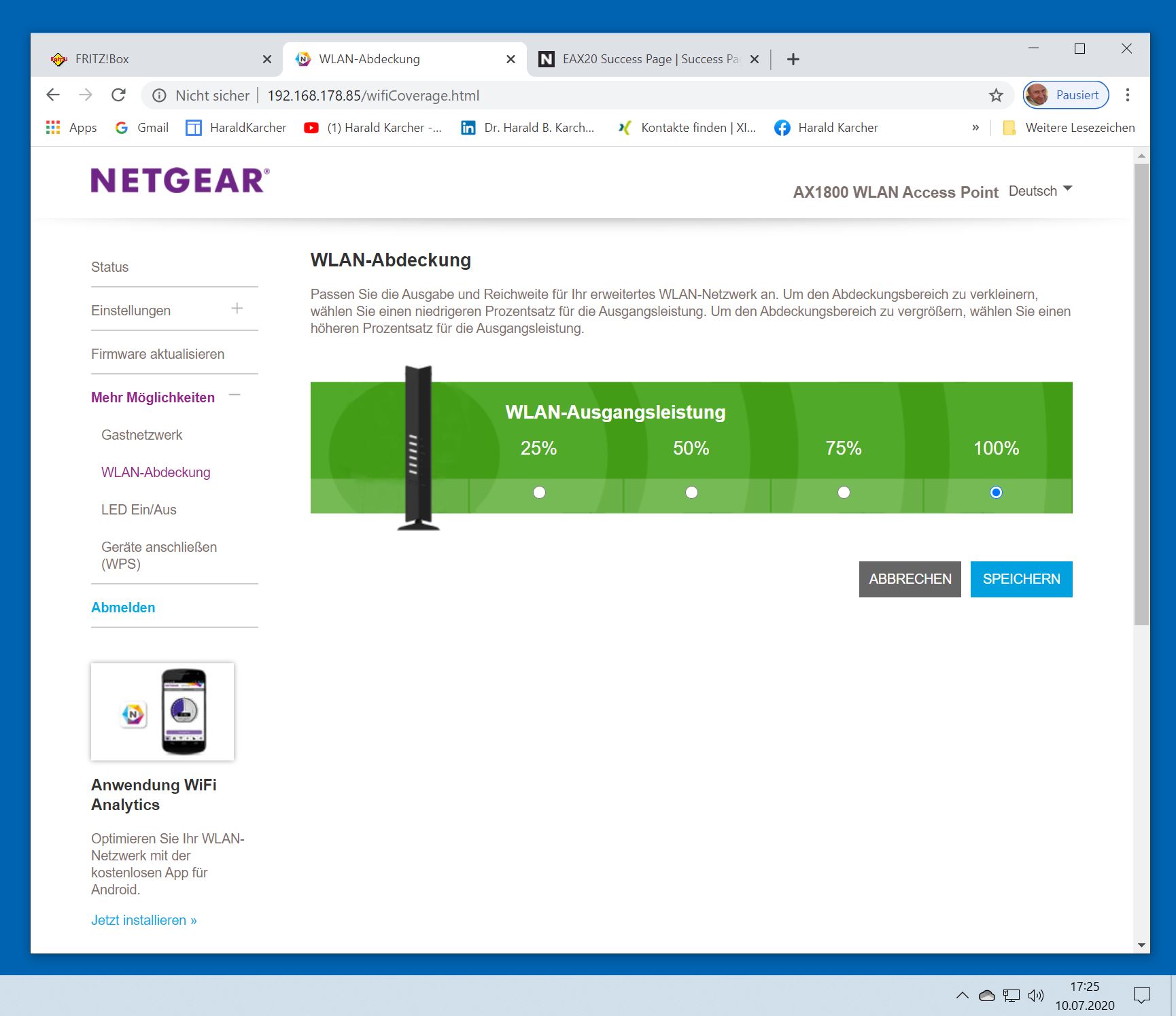The width and height of the screenshot is (1176, 1016).
Task: Click the taskbar clock and date
Action: click(x=1085, y=996)
